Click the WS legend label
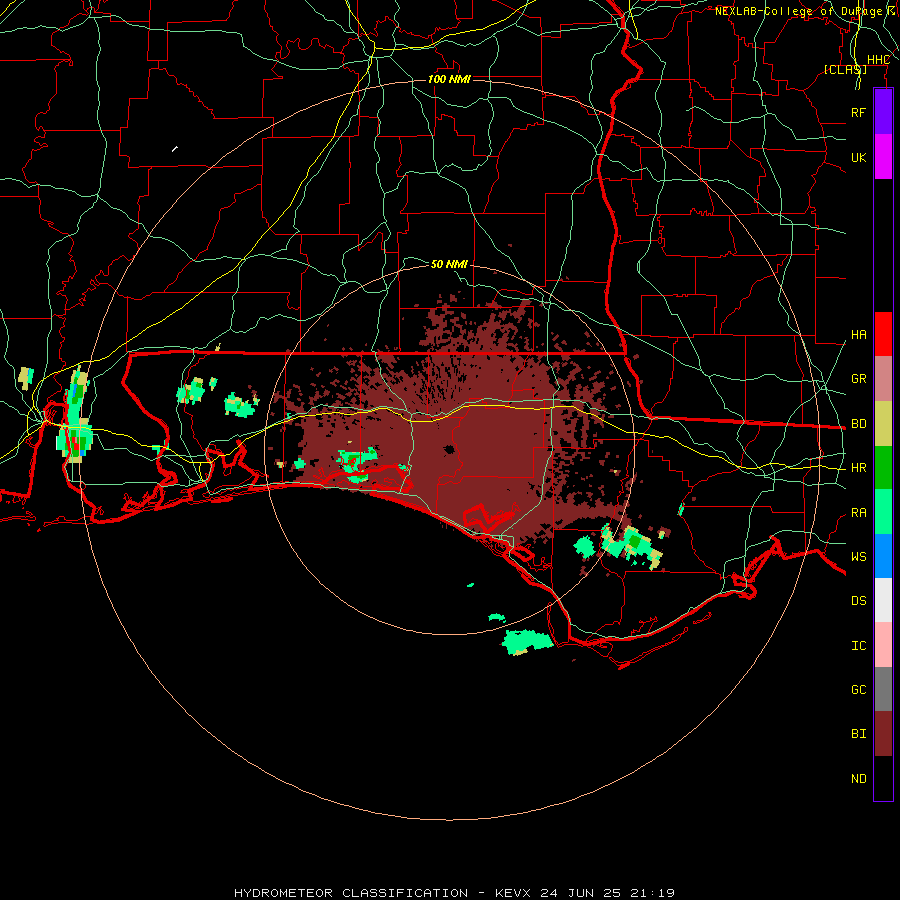This screenshot has width=900, height=900. (x=858, y=556)
